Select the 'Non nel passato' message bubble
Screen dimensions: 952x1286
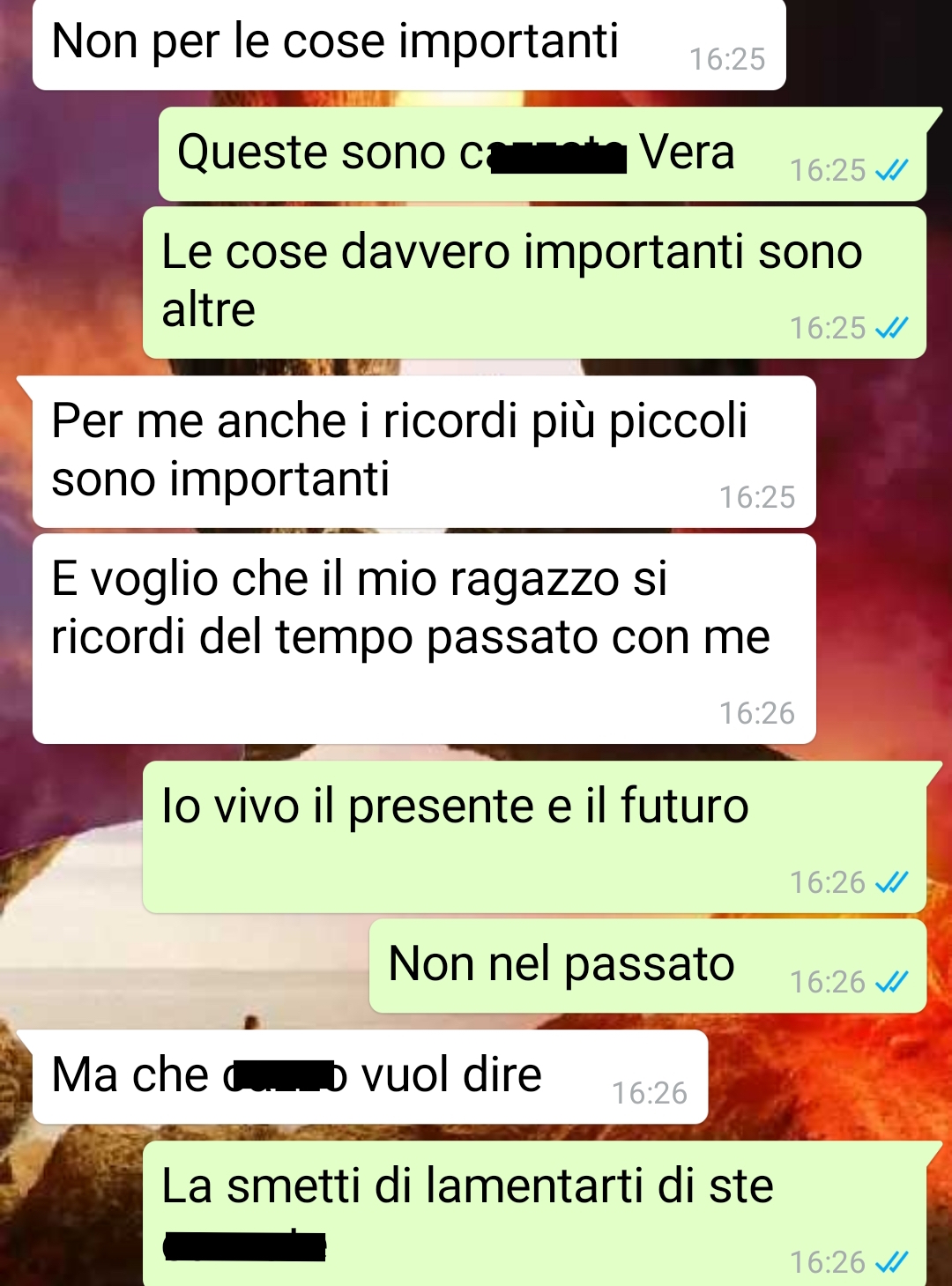(648, 966)
